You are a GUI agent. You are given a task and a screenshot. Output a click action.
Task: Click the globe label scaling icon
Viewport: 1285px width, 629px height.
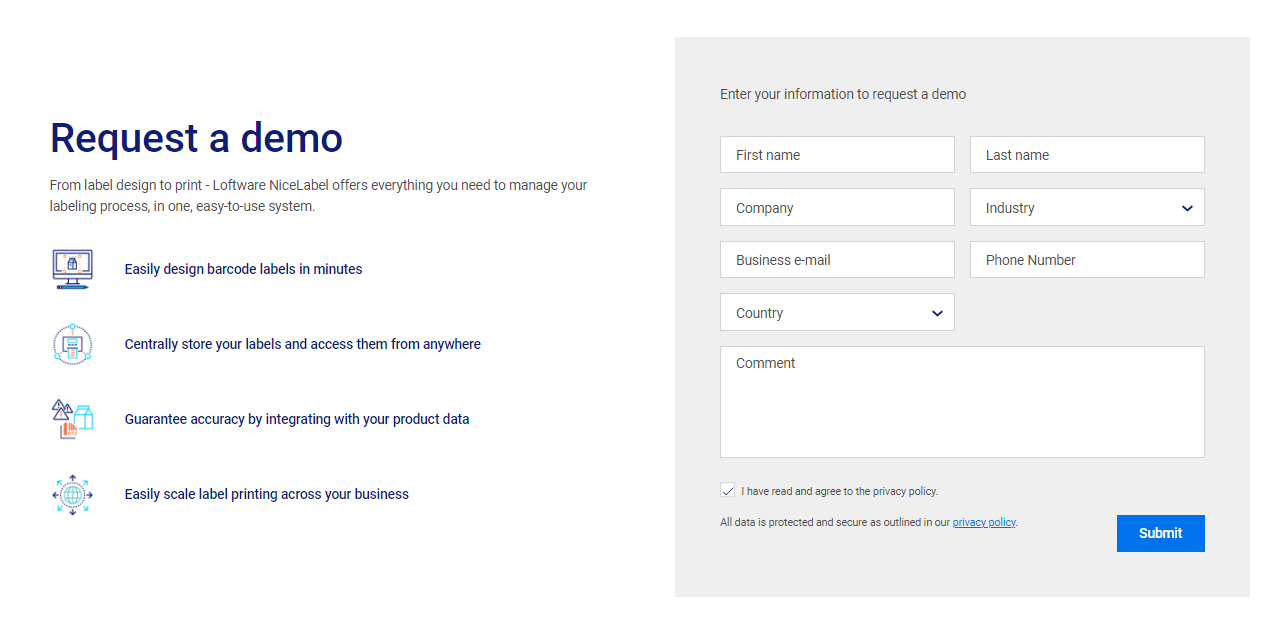tap(72, 494)
